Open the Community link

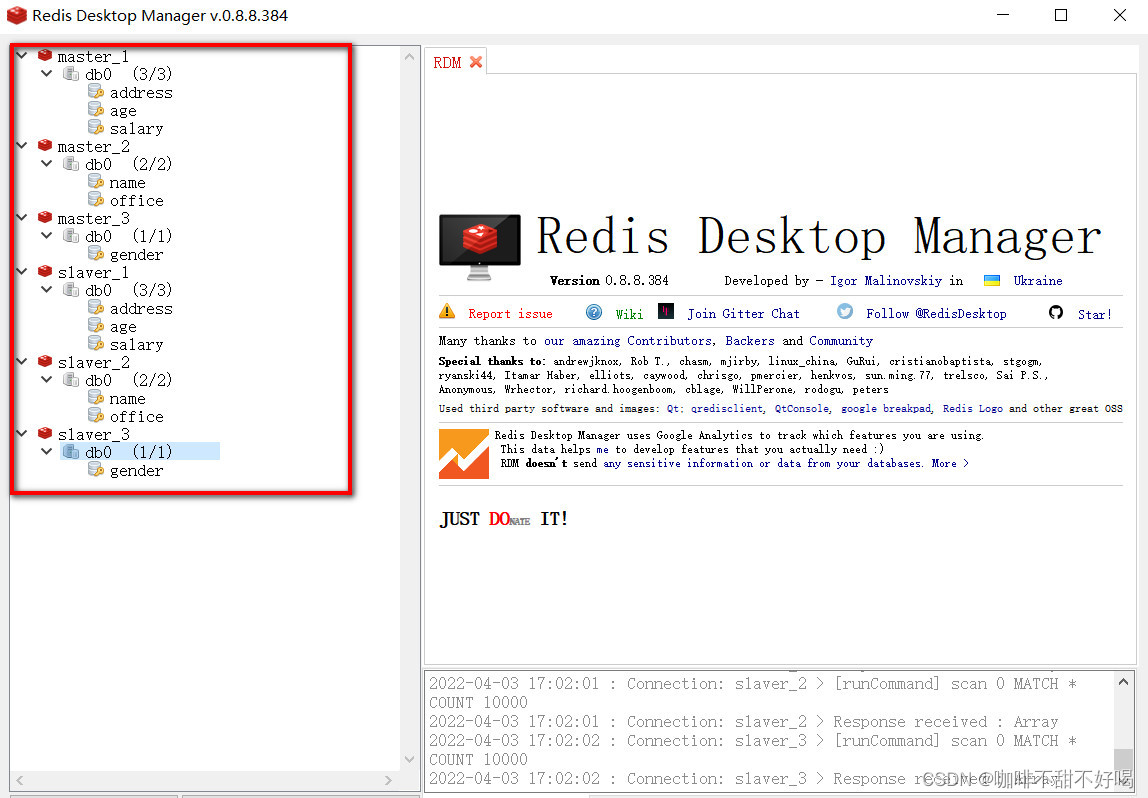coord(840,340)
